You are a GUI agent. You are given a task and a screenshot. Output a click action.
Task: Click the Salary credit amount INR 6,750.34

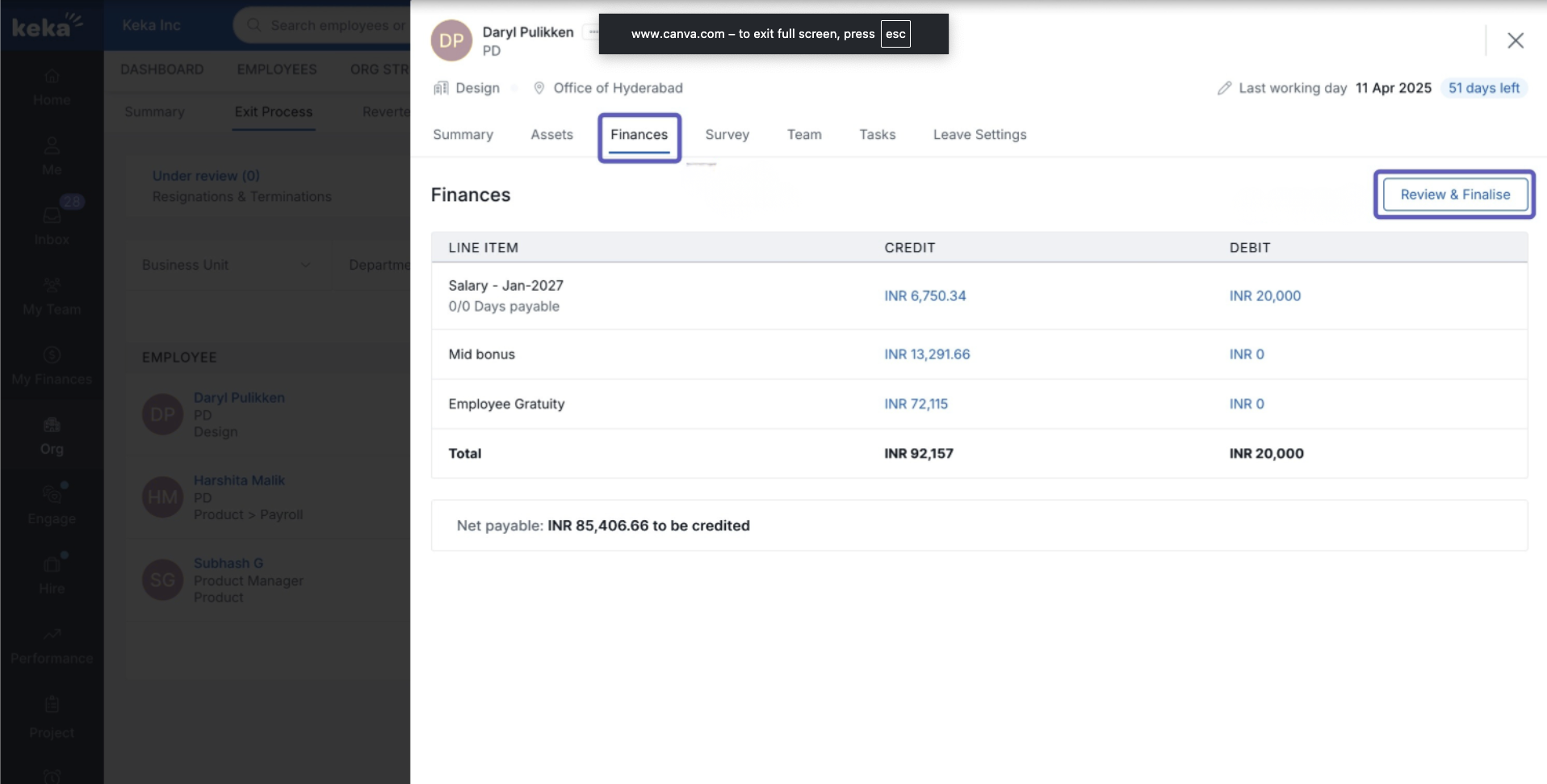924,296
